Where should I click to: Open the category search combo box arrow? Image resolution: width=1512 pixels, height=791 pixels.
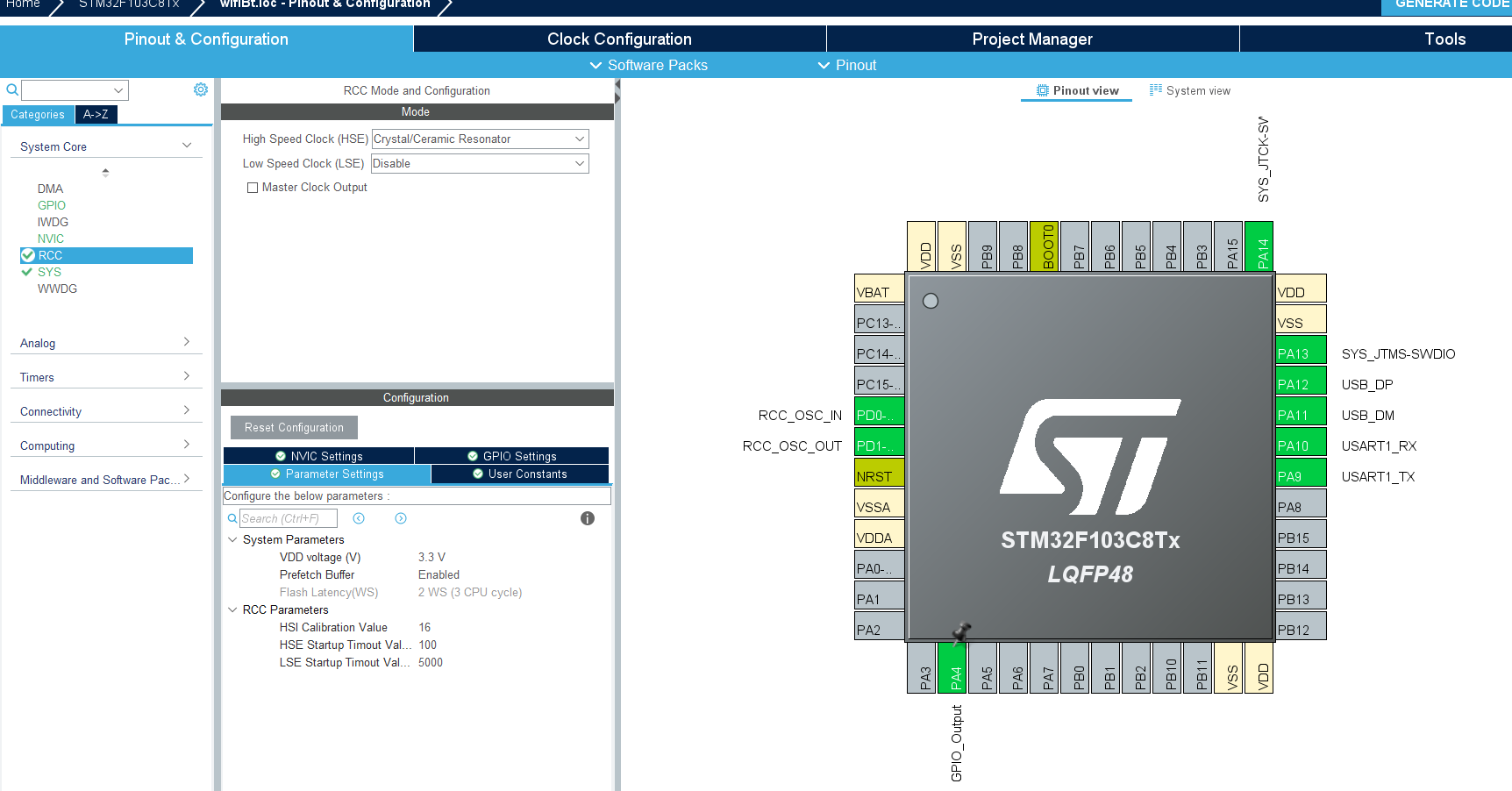point(118,89)
